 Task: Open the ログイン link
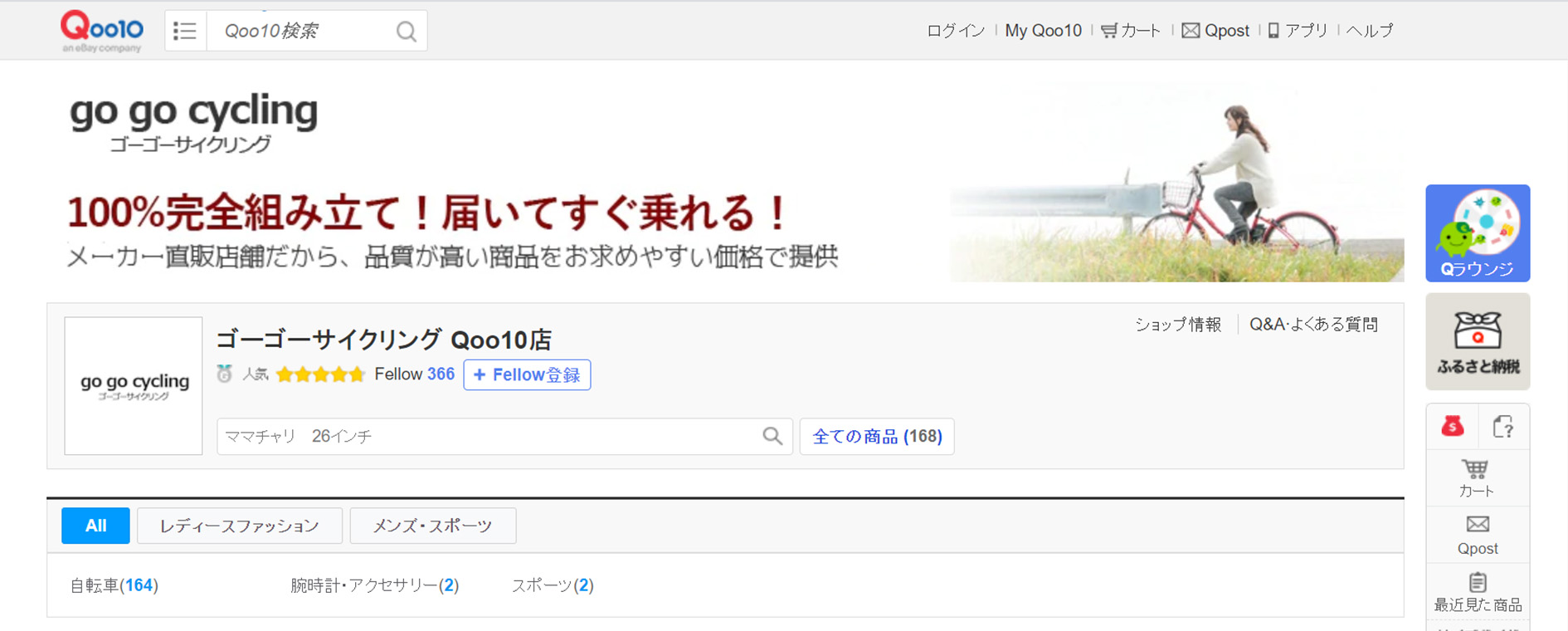tap(955, 31)
